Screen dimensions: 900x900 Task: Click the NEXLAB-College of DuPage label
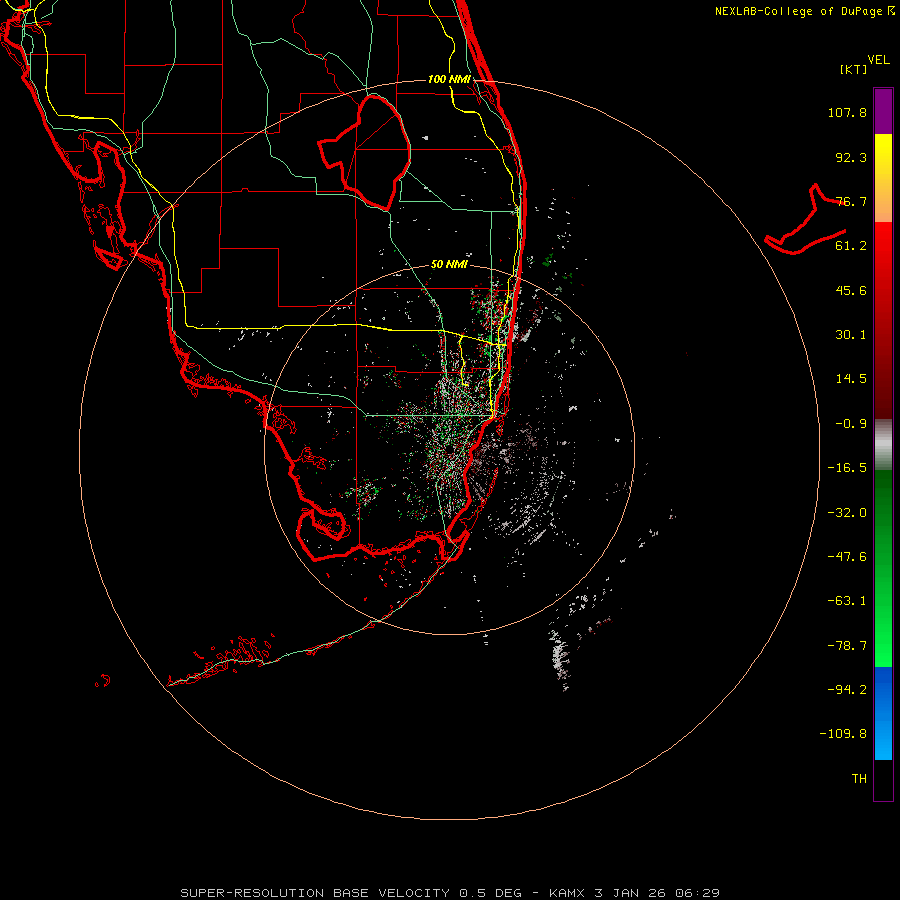(804, 11)
